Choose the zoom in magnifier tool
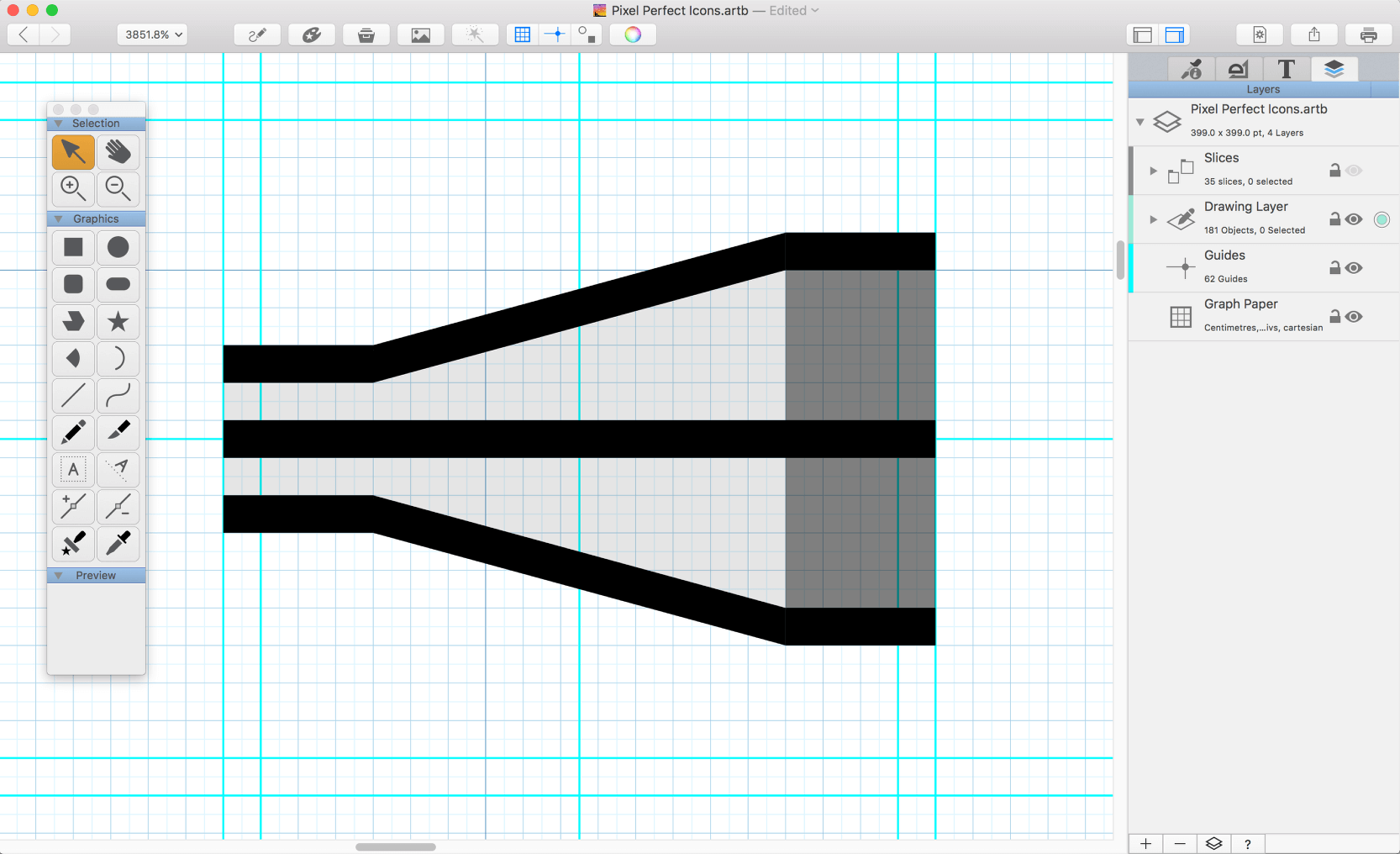 [73, 189]
